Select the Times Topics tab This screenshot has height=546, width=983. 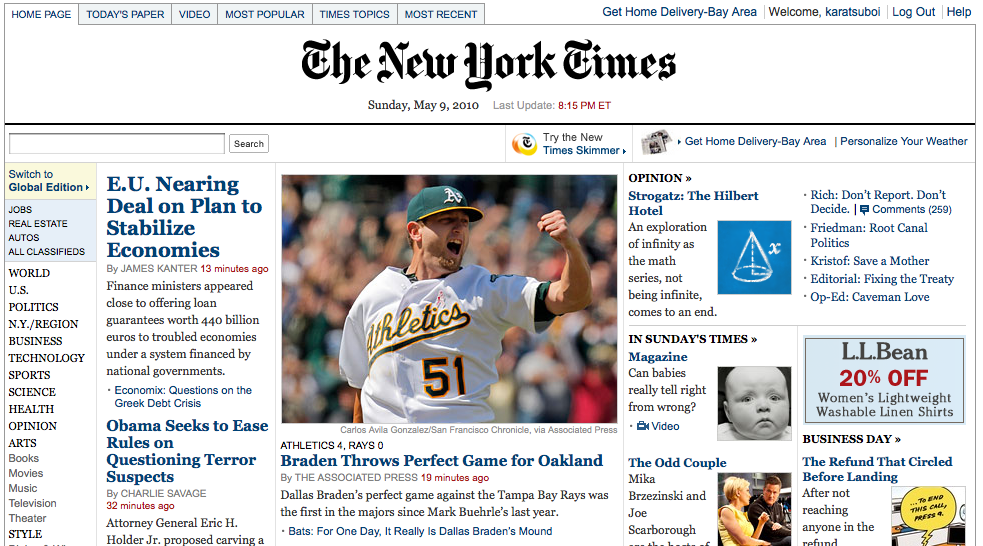click(354, 14)
